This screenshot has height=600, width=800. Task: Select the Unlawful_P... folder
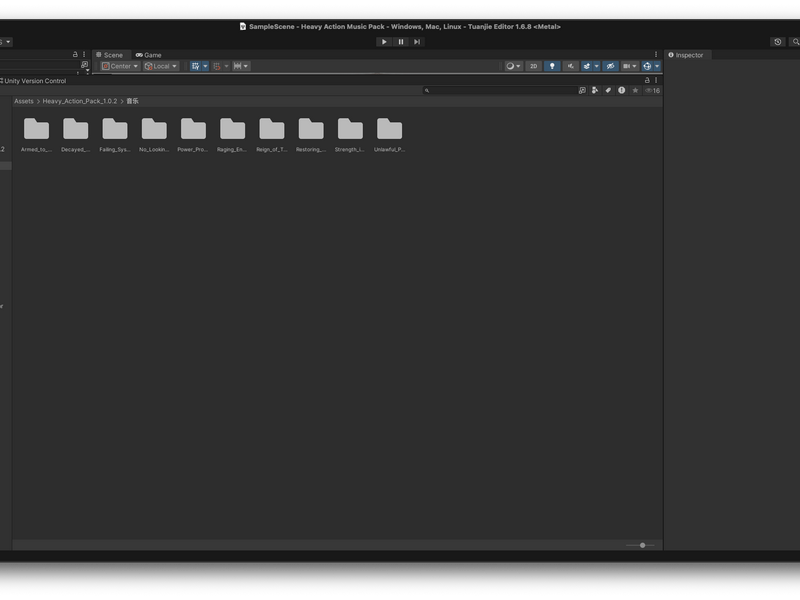[x=389, y=134]
